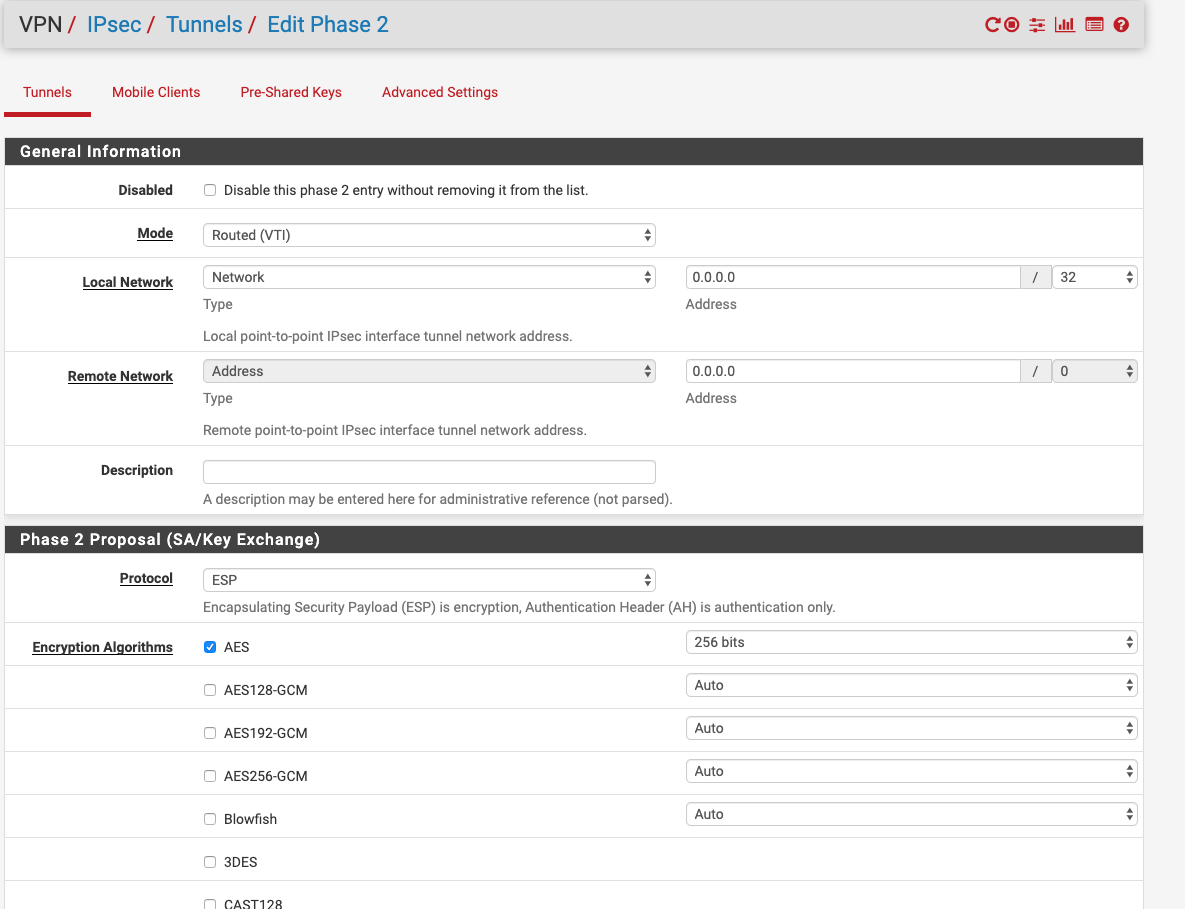Click into the Description text field
The width and height of the screenshot is (1185, 909).
point(429,472)
